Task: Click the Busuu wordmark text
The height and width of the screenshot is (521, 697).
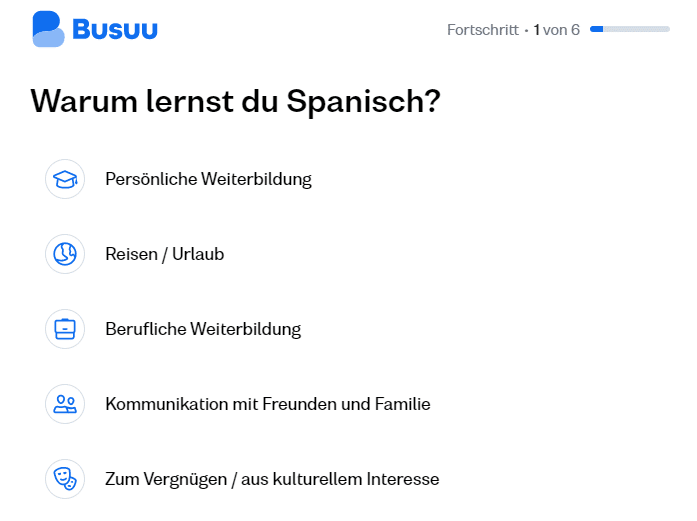Action: coord(115,30)
